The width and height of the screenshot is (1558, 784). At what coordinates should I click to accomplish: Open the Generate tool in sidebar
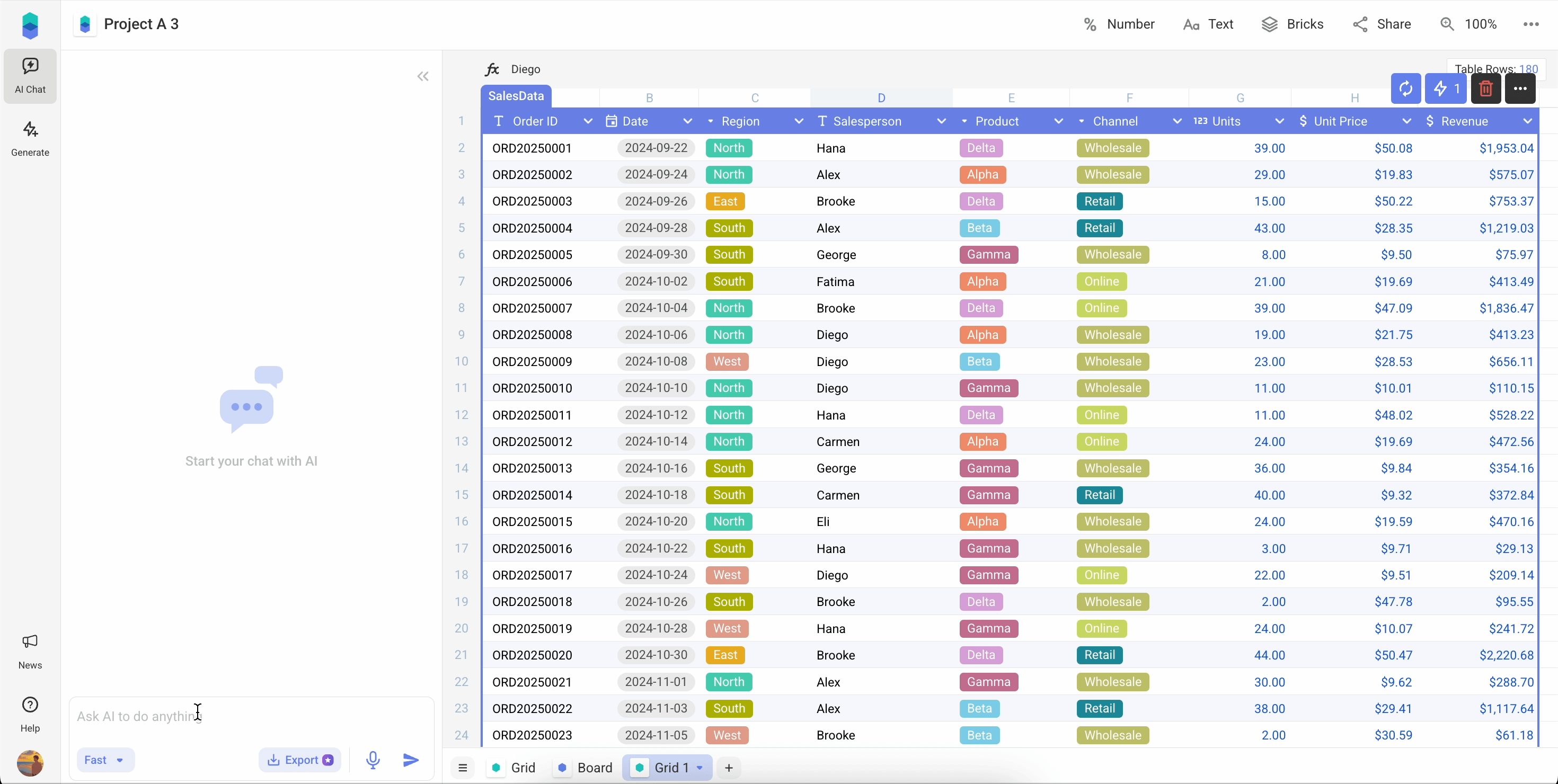click(x=30, y=138)
